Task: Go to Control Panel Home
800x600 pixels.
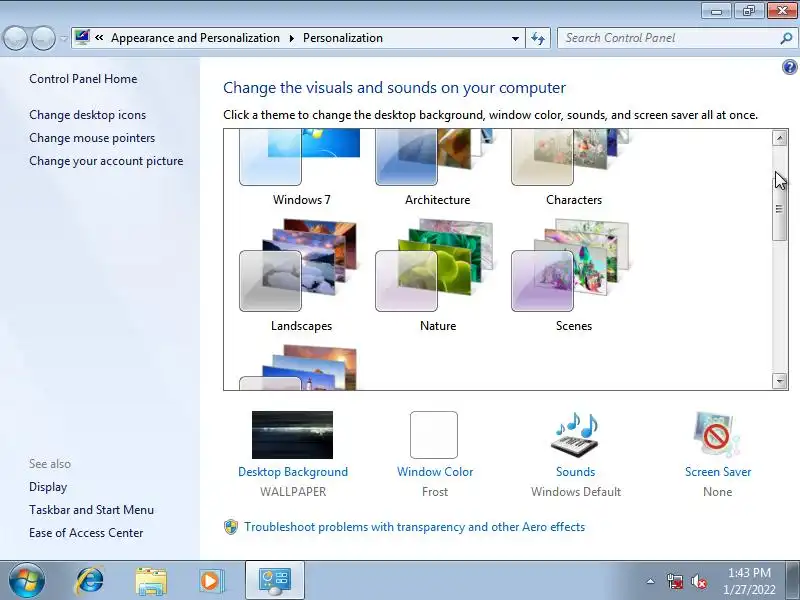Action: (83, 79)
